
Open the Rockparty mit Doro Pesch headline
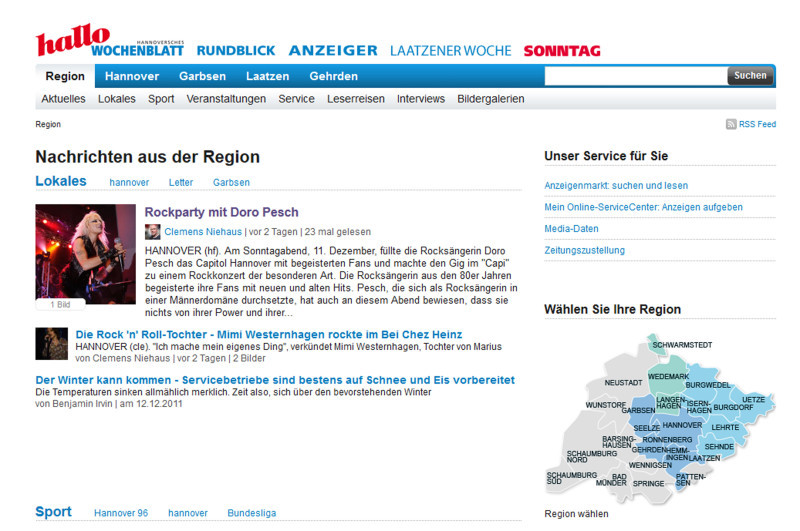pyautogui.click(x=221, y=212)
